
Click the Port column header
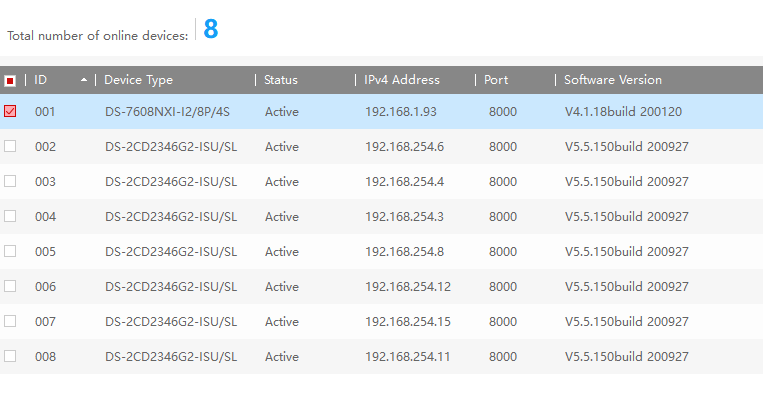496,80
